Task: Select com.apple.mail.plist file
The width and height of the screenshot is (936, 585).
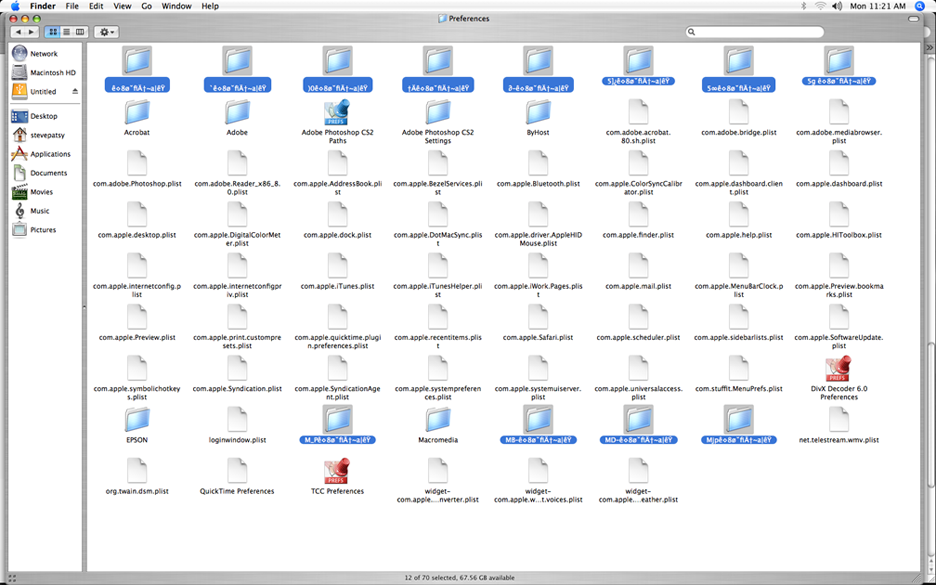Action: (x=638, y=267)
